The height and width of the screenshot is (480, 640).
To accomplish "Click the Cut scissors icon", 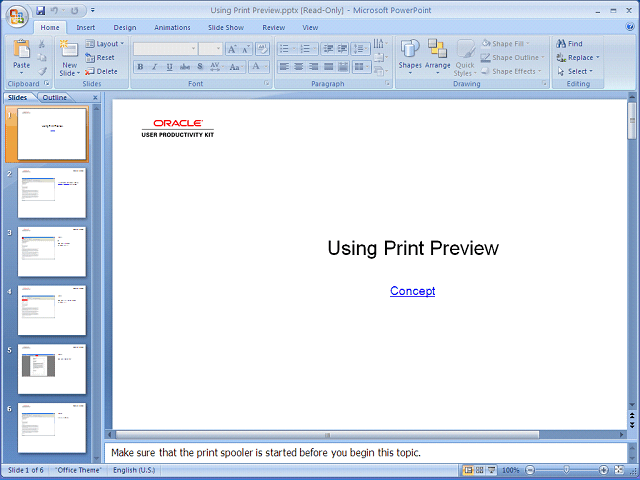I will tap(42, 44).
